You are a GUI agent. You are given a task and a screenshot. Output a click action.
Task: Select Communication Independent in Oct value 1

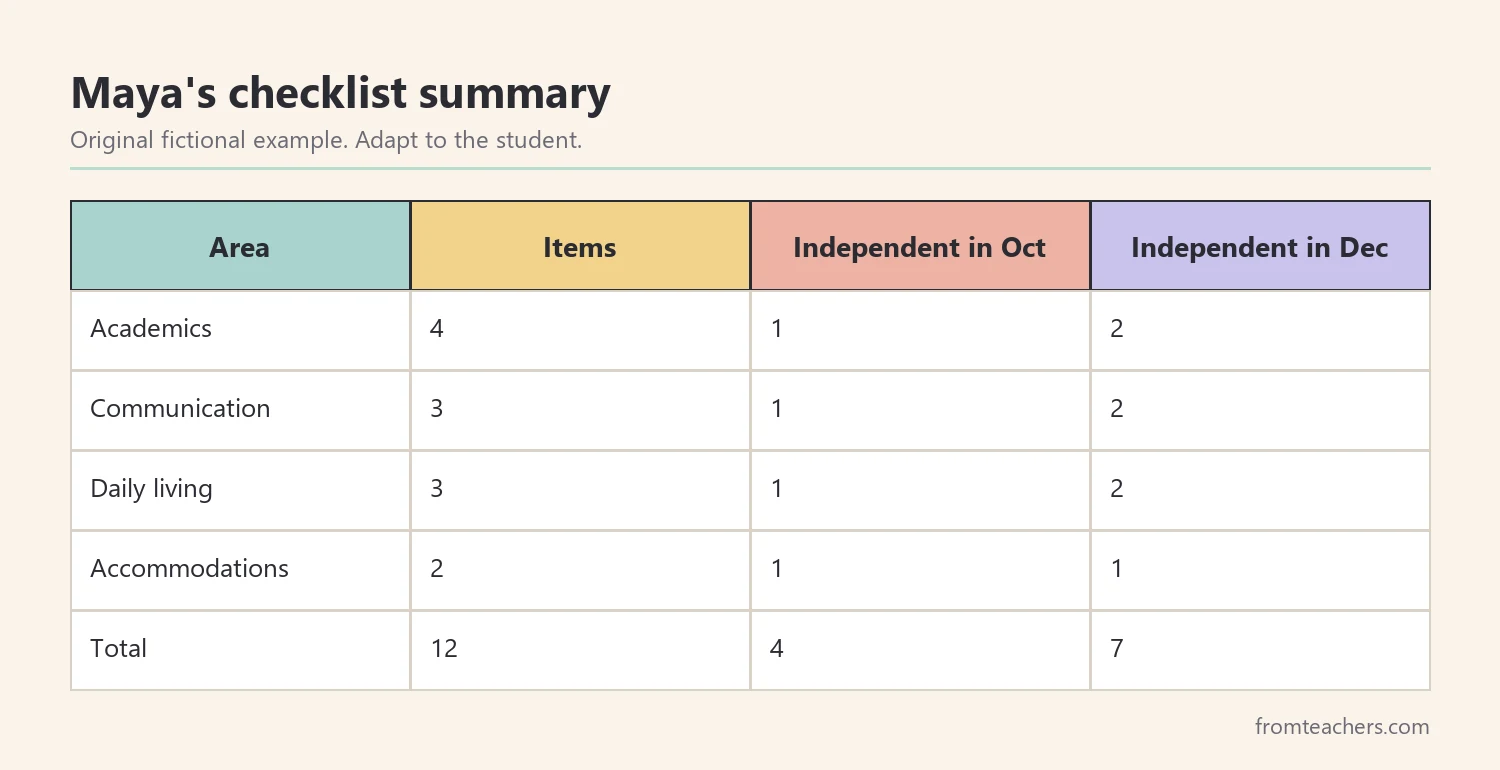coord(777,409)
